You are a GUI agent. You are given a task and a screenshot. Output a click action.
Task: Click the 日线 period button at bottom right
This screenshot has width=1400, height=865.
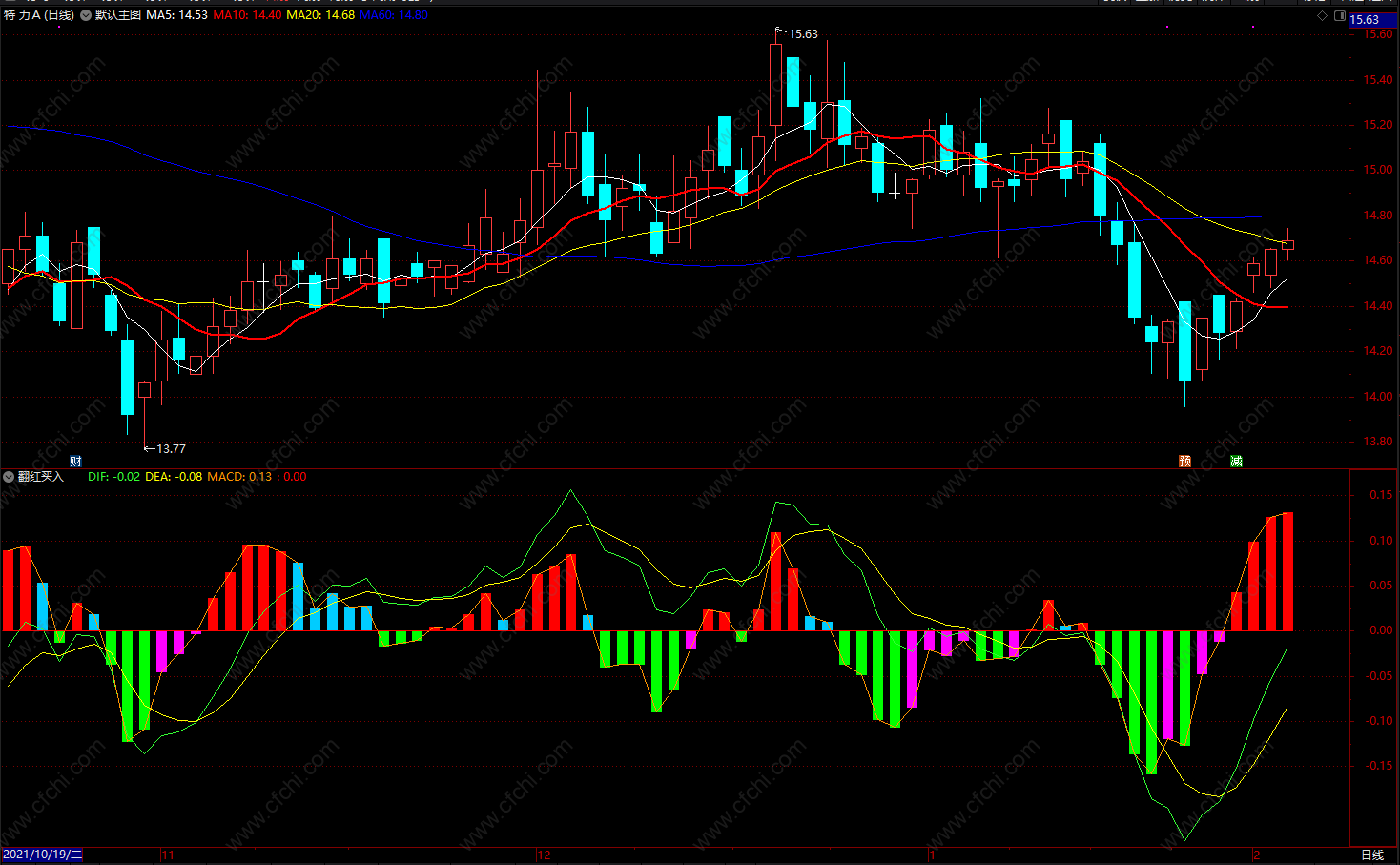tap(1371, 855)
